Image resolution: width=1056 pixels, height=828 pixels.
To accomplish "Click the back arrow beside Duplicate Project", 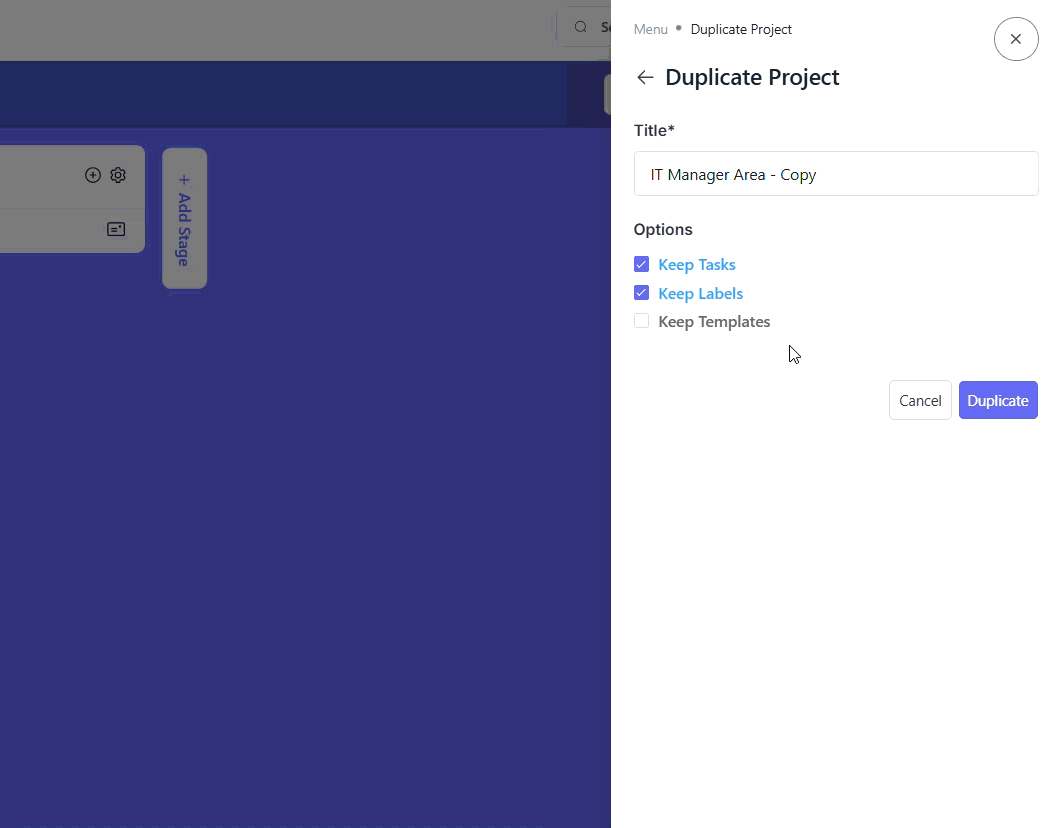I will point(645,78).
